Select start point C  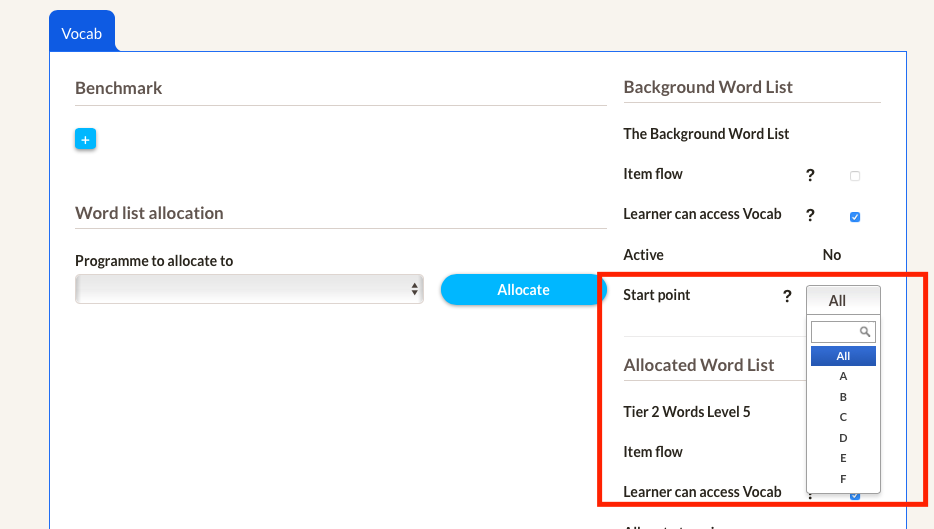click(x=843, y=417)
